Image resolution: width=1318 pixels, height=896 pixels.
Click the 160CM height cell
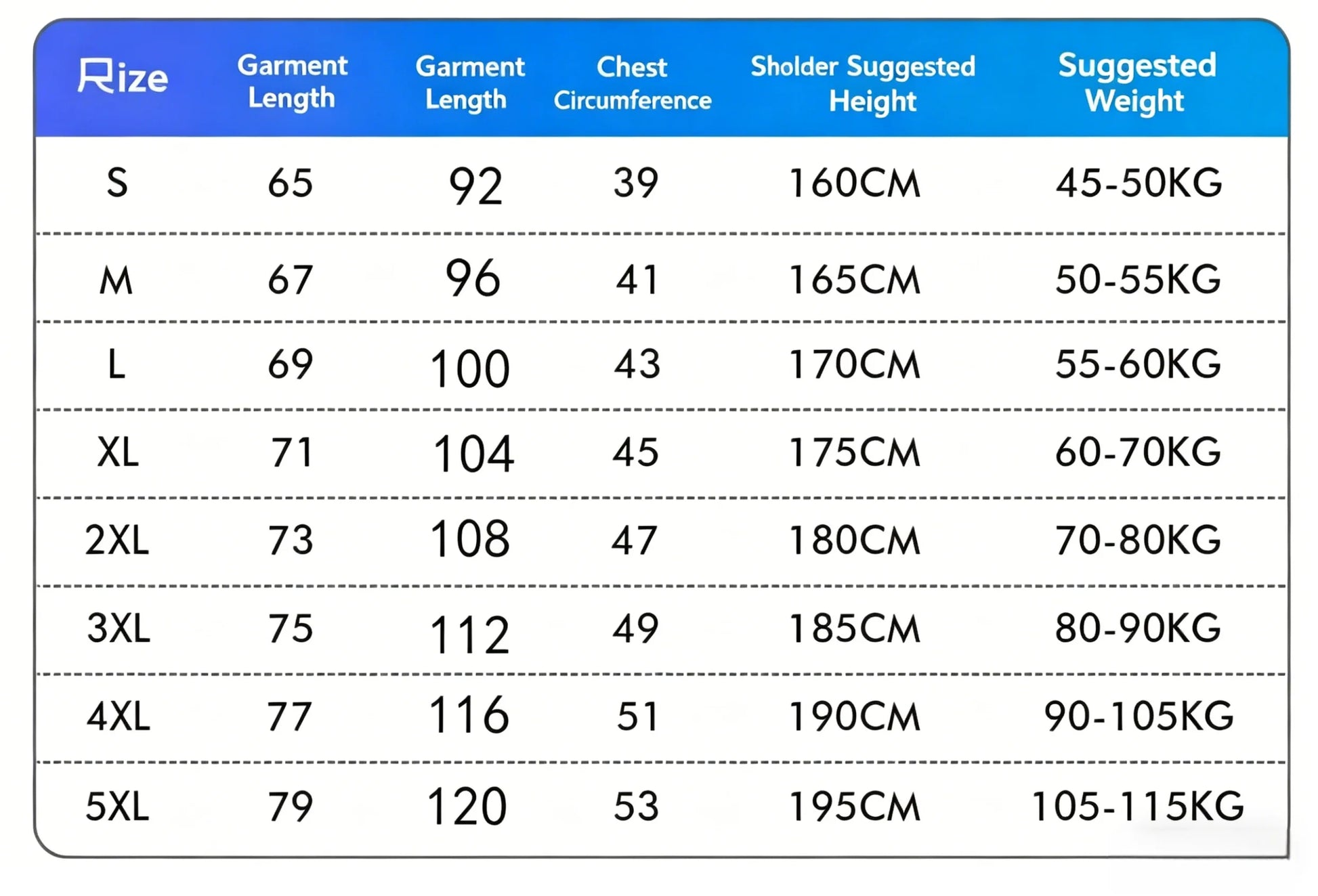855,183
